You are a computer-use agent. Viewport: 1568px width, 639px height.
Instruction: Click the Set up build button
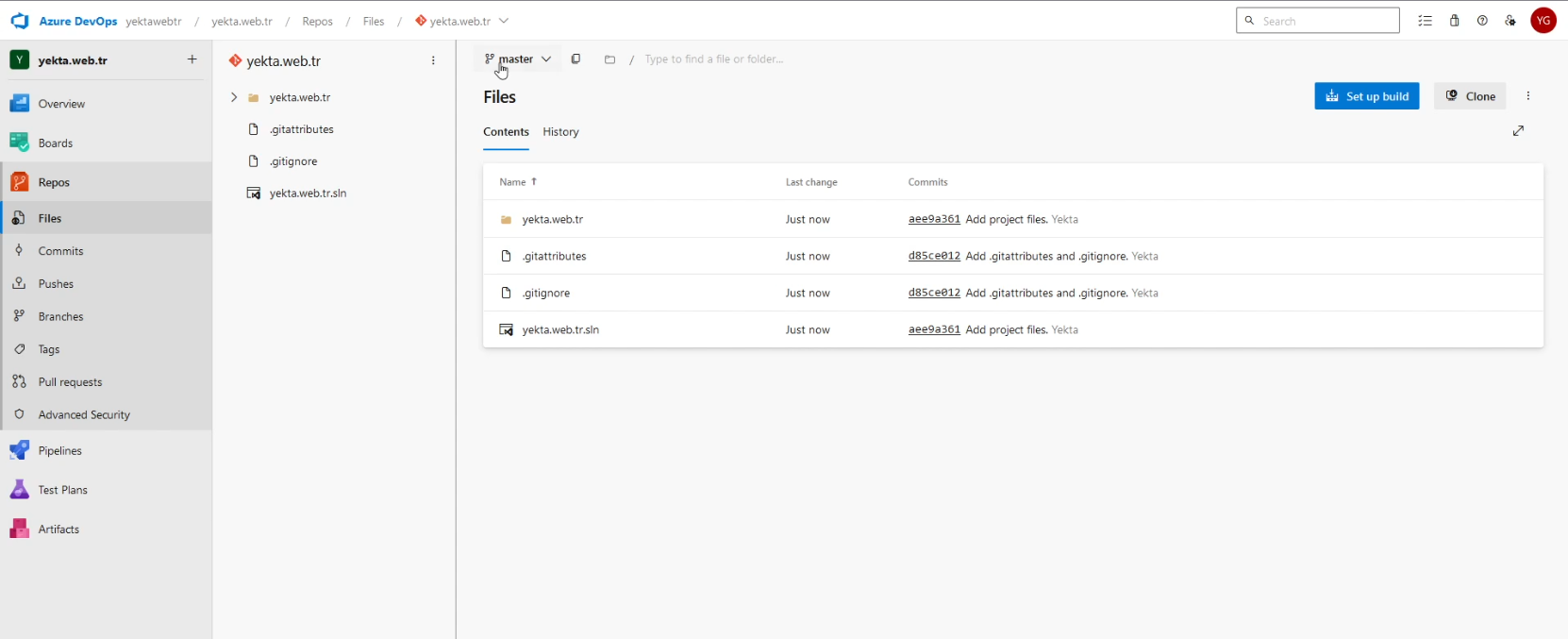(x=1366, y=96)
